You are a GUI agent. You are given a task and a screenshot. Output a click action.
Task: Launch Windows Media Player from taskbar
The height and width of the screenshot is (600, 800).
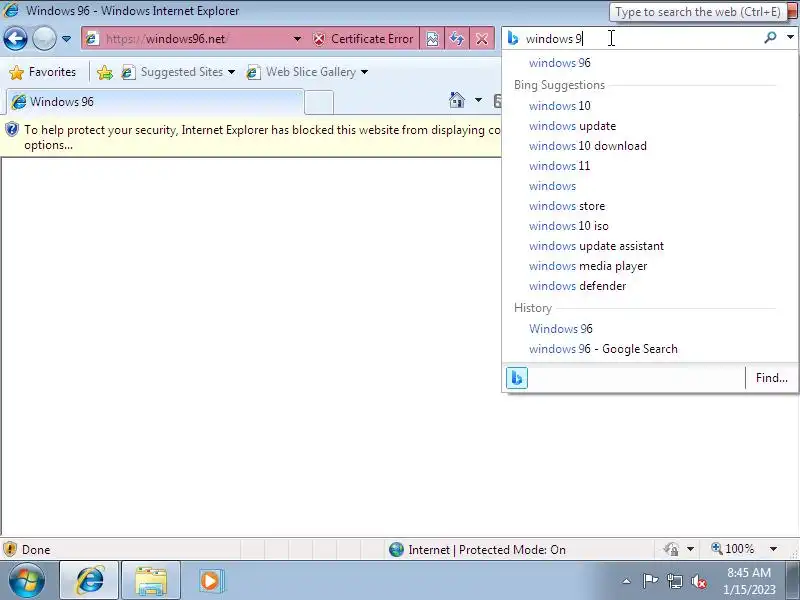coord(211,581)
